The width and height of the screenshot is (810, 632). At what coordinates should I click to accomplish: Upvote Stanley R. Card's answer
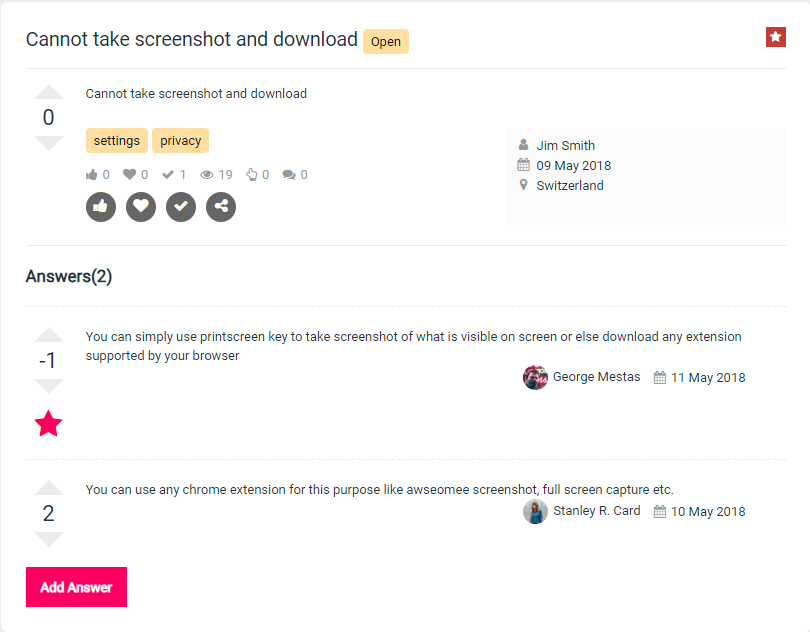click(x=48, y=489)
